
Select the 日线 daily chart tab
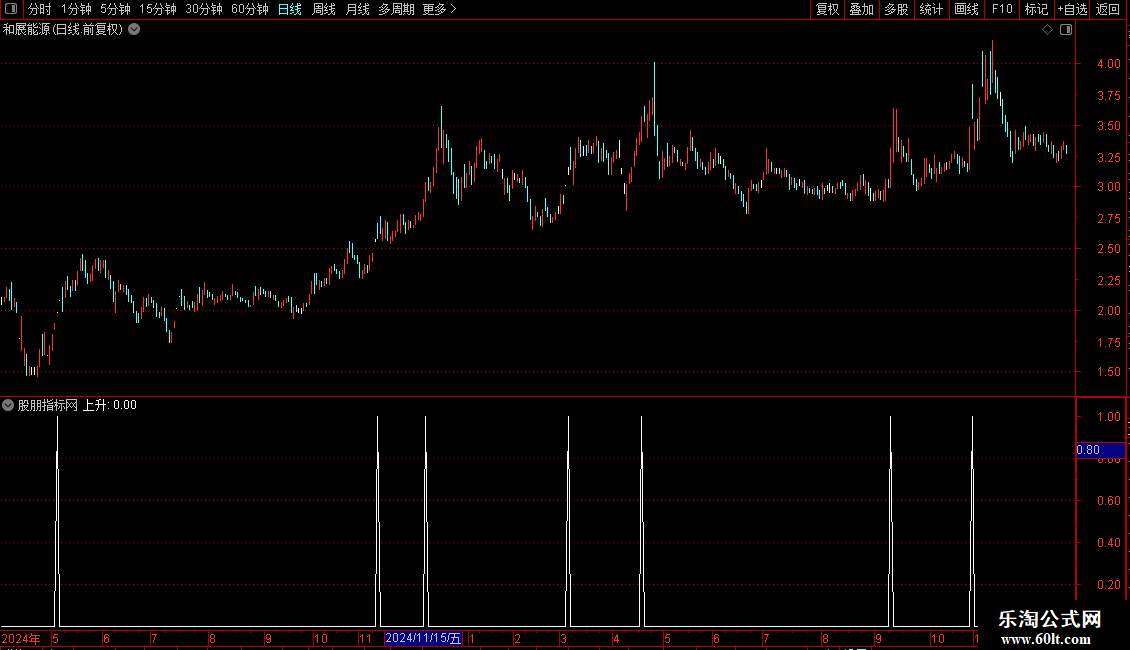click(x=290, y=9)
